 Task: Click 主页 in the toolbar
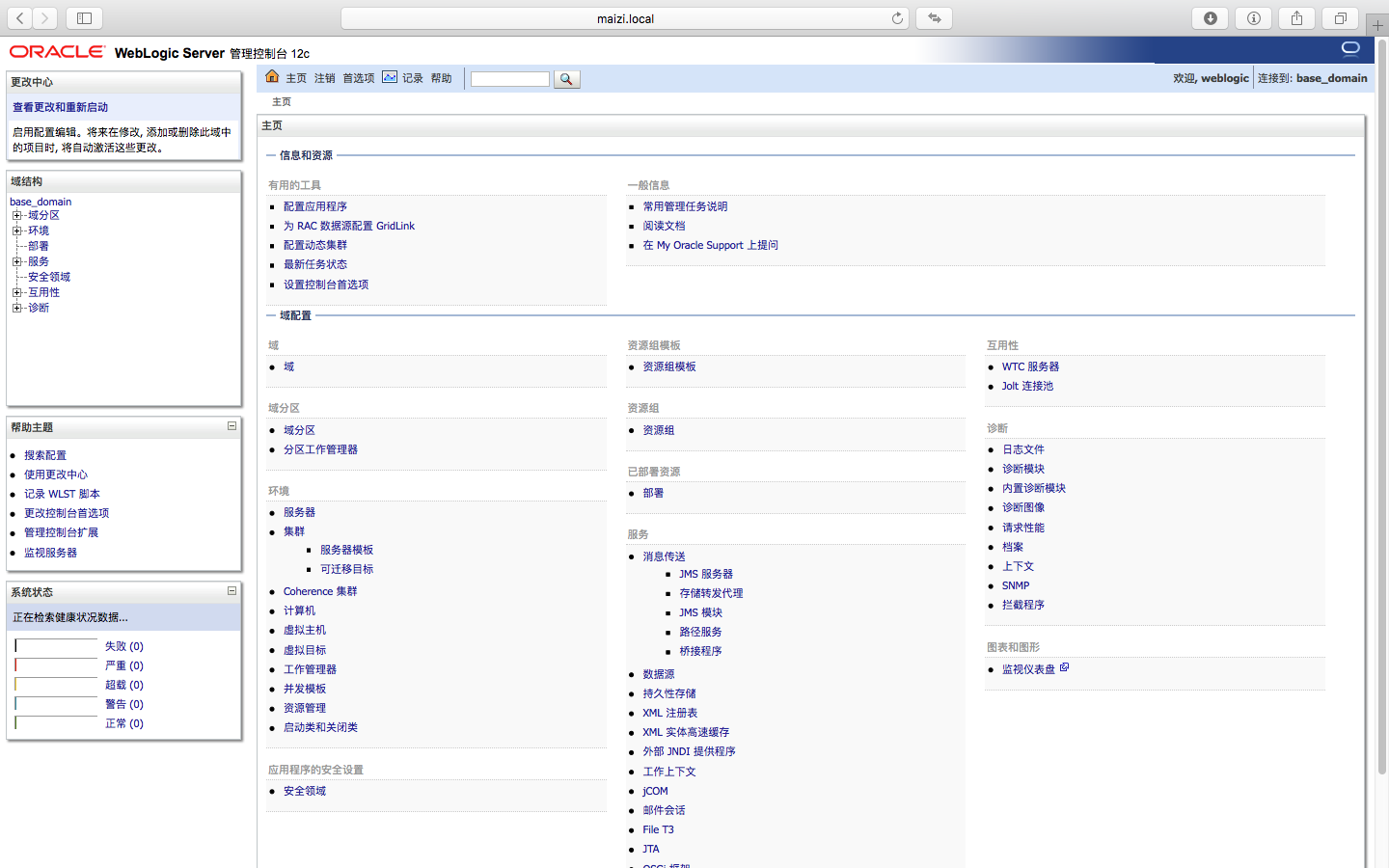tap(296, 79)
